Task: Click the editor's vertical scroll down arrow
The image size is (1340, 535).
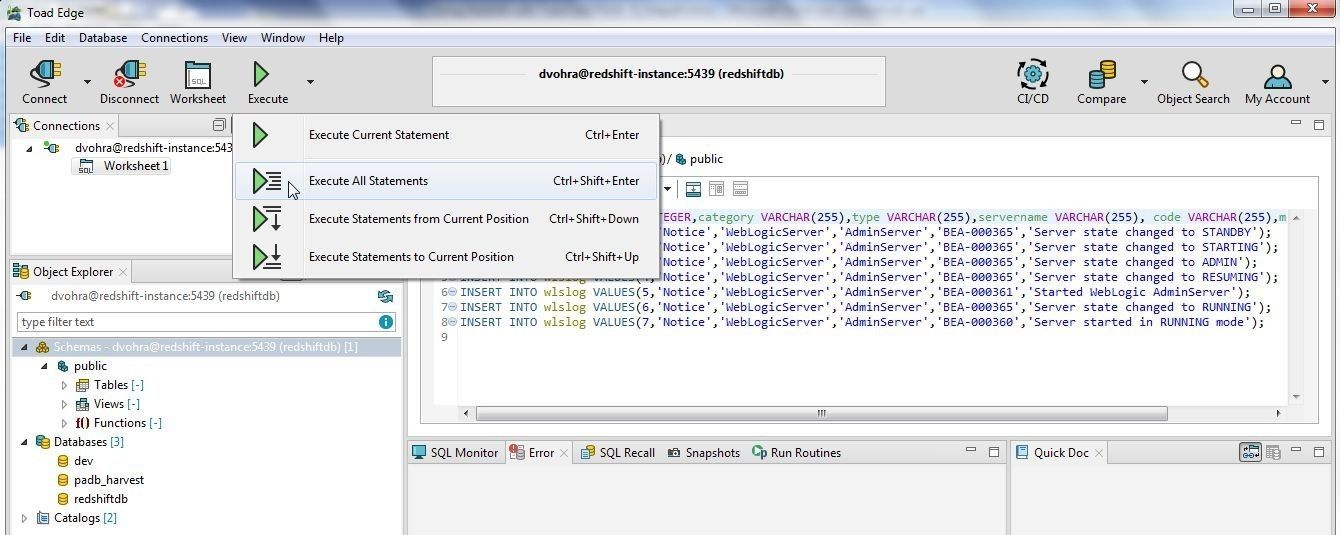Action: (x=1297, y=397)
